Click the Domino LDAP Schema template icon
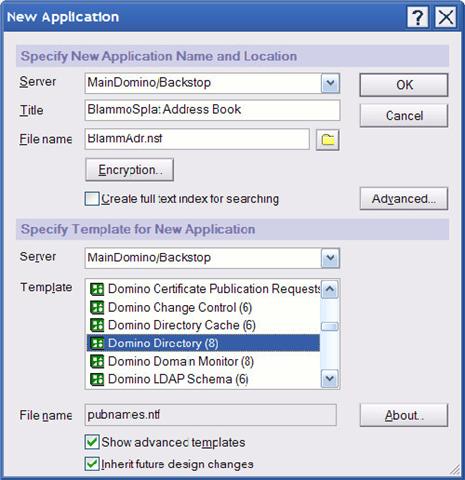465x480 pixels. point(97,379)
